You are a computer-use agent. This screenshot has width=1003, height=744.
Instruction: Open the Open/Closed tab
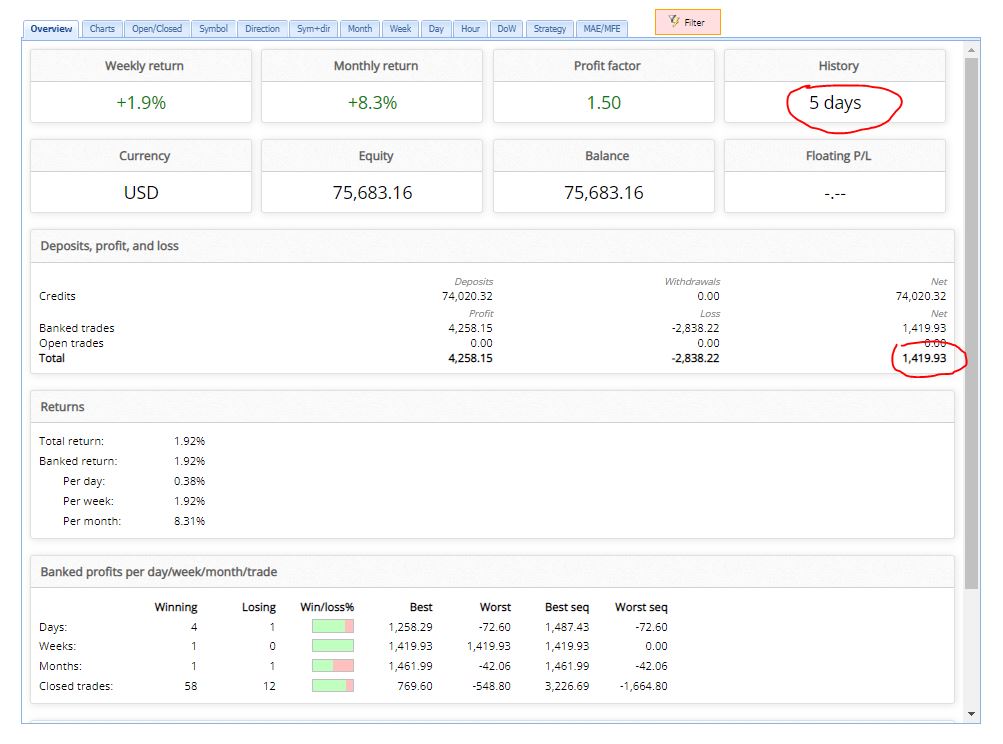157,29
